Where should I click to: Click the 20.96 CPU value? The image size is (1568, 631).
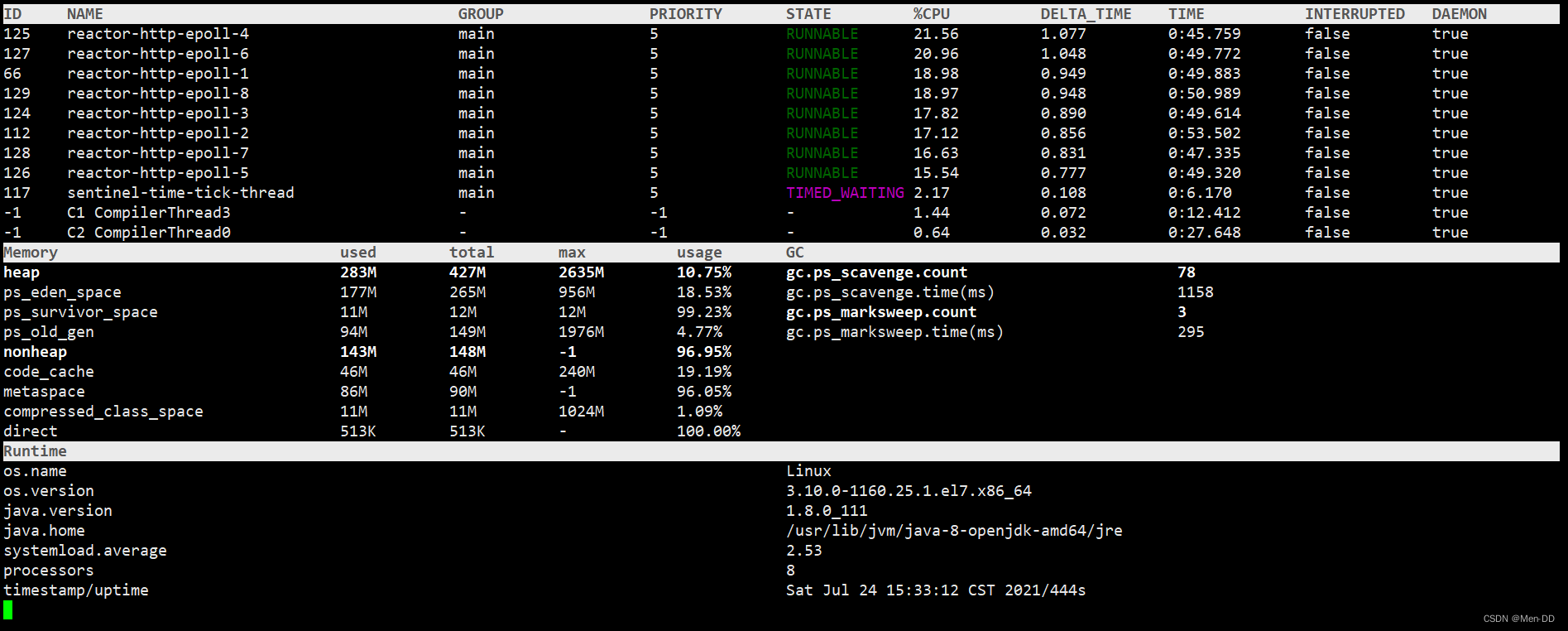[936, 54]
